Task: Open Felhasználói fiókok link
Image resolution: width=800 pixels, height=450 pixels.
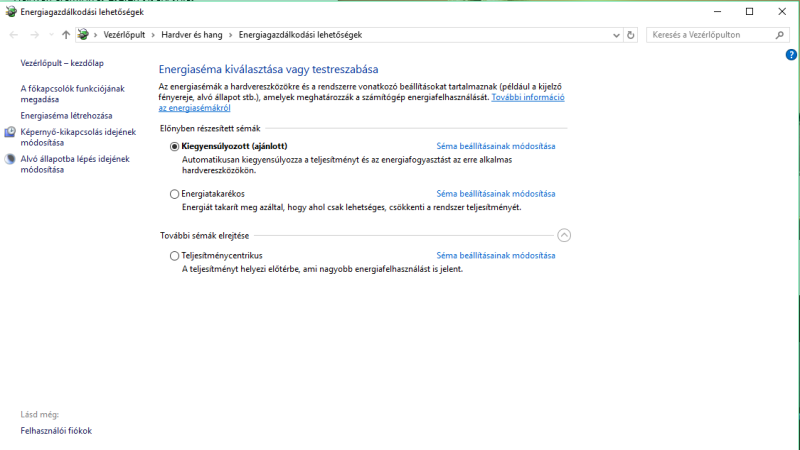Action: [x=56, y=431]
